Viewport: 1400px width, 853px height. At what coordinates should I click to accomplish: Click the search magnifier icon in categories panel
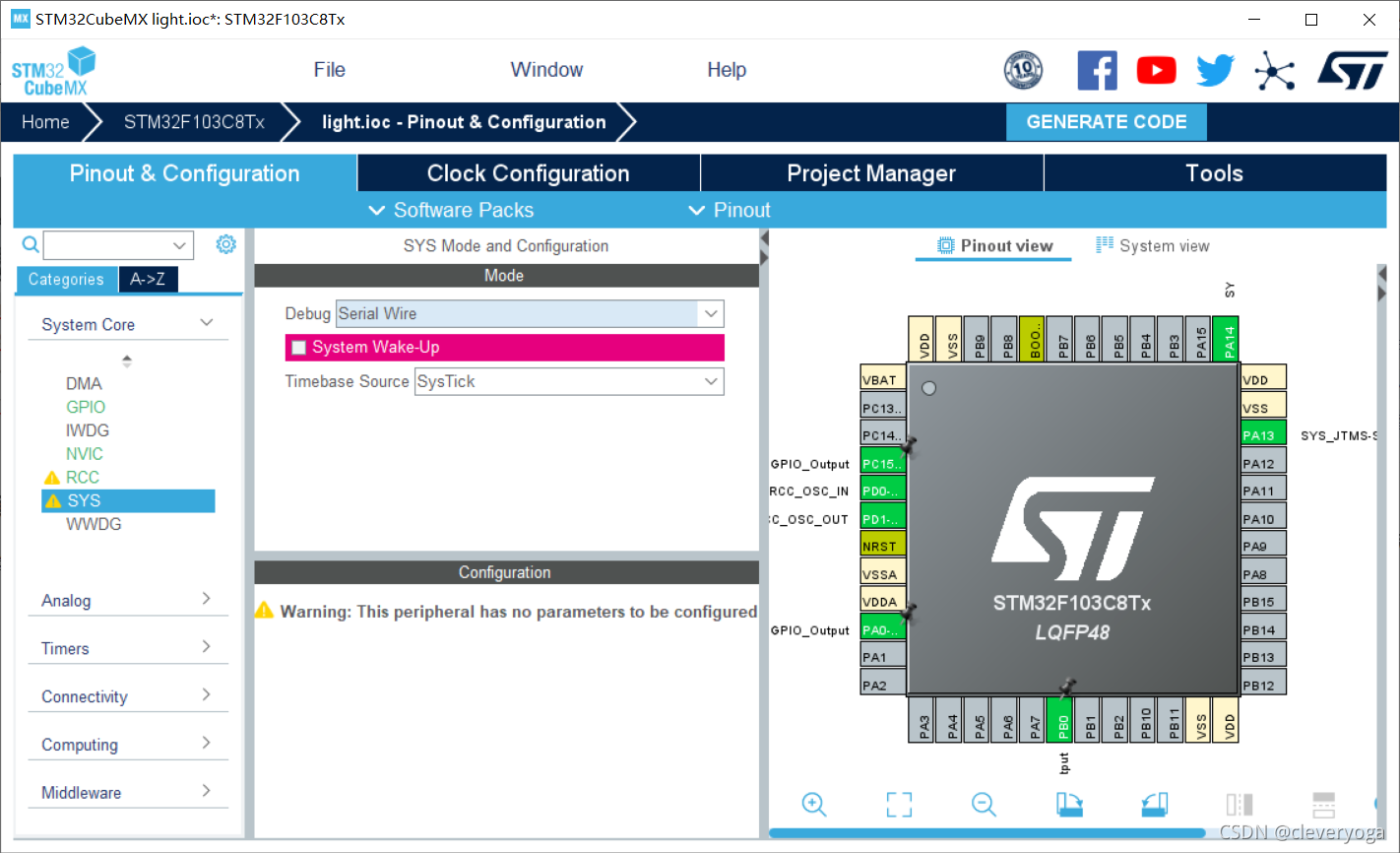[31, 244]
